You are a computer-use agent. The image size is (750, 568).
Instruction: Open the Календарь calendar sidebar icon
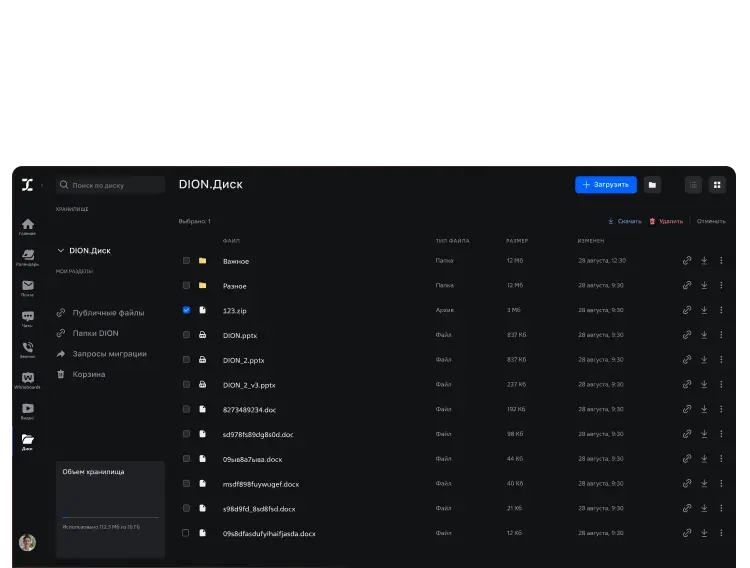[28, 257]
